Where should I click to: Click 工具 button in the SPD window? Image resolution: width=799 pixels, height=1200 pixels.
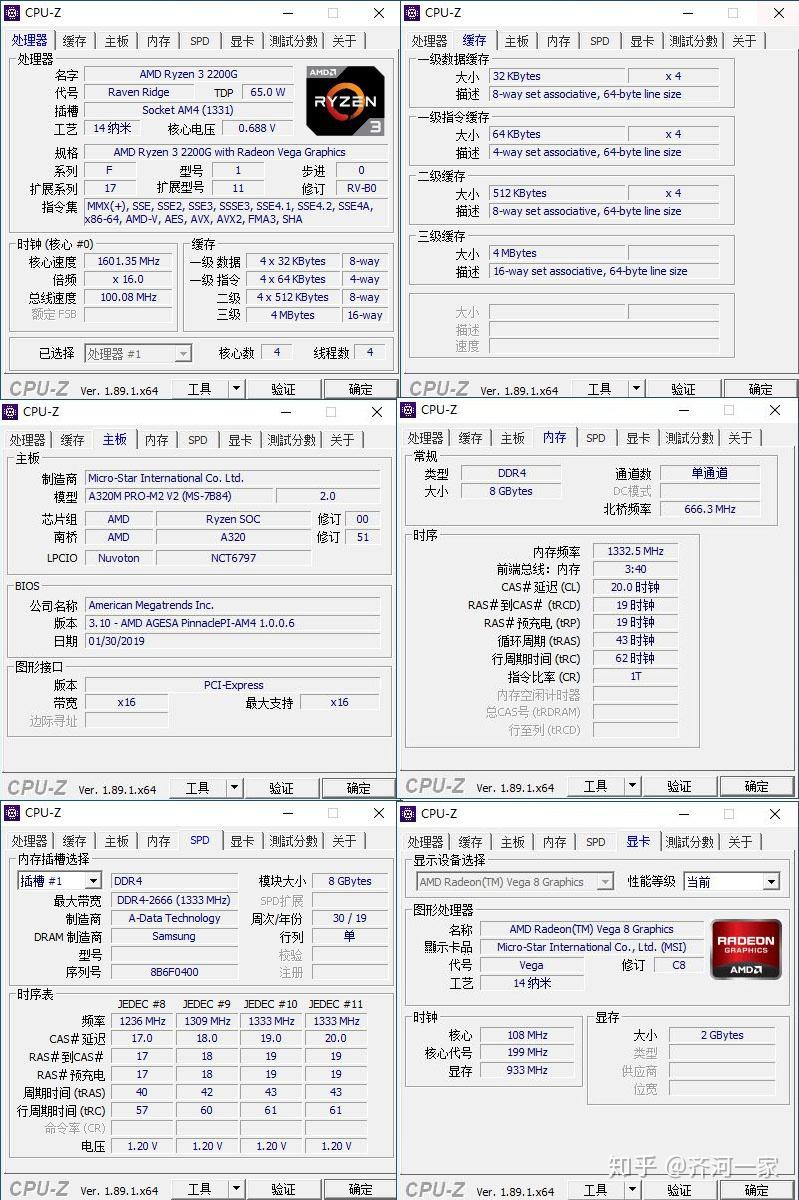(x=200, y=1189)
